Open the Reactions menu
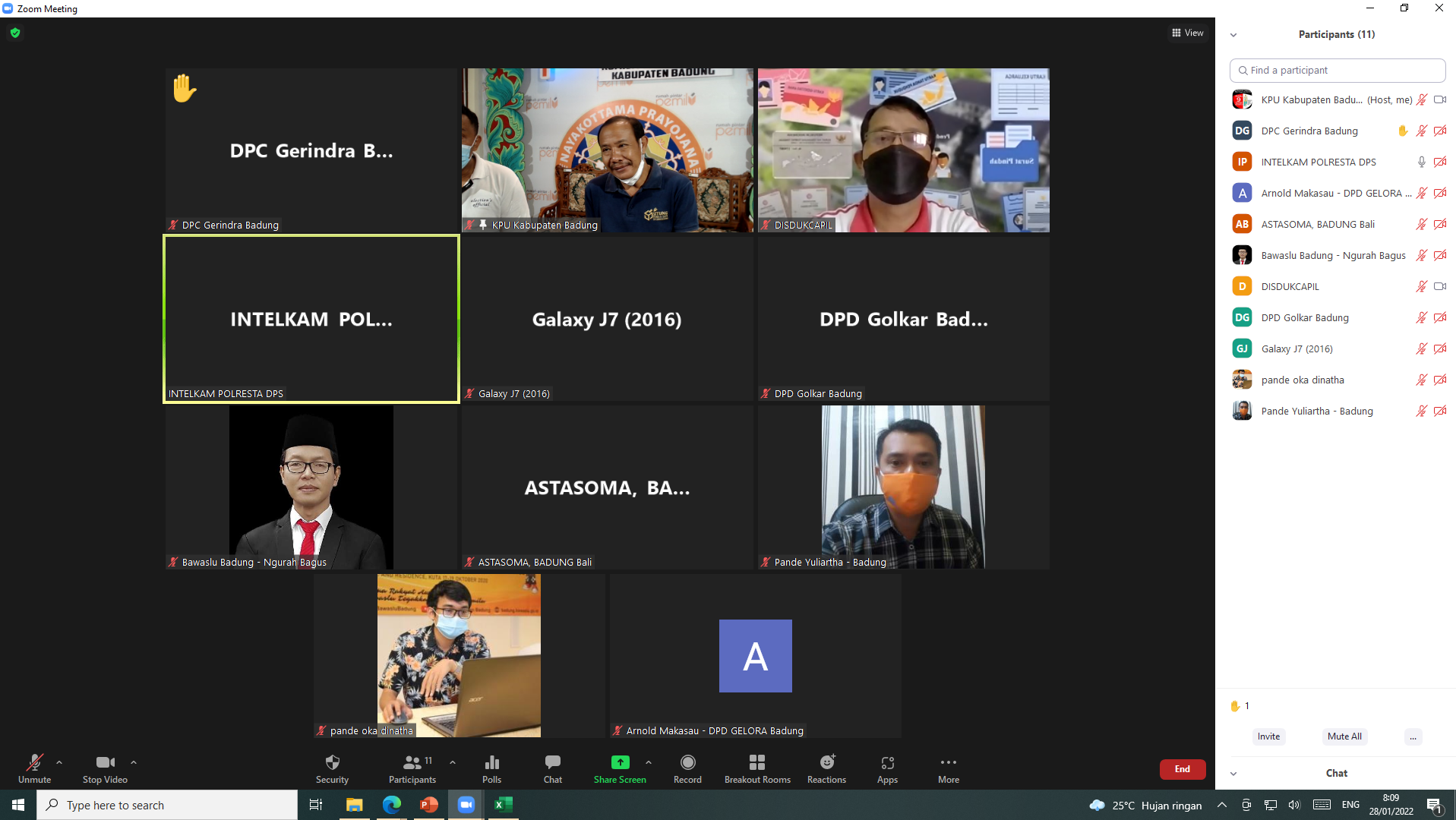Image resolution: width=1456 pixels, height=820 pixels. pos(826,768)
